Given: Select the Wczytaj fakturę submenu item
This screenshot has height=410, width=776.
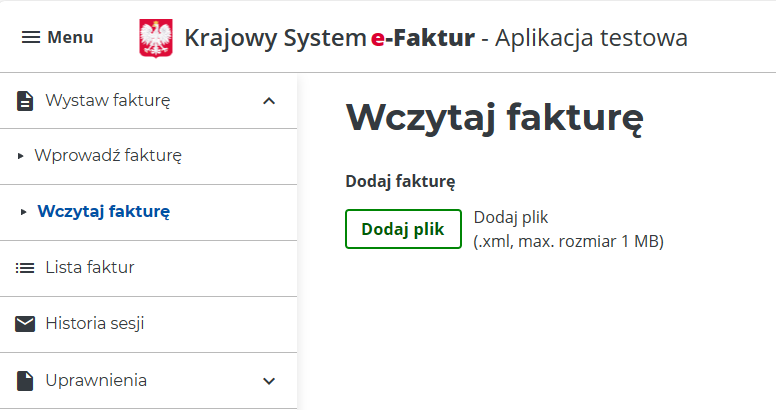Looking at the screenshot, I should (104, 212).
